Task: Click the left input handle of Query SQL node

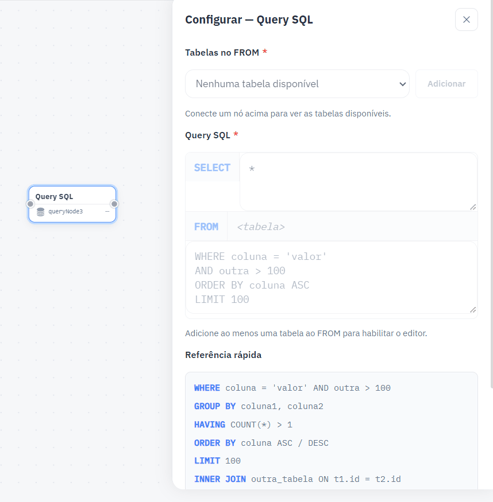Action: point(30,204)
